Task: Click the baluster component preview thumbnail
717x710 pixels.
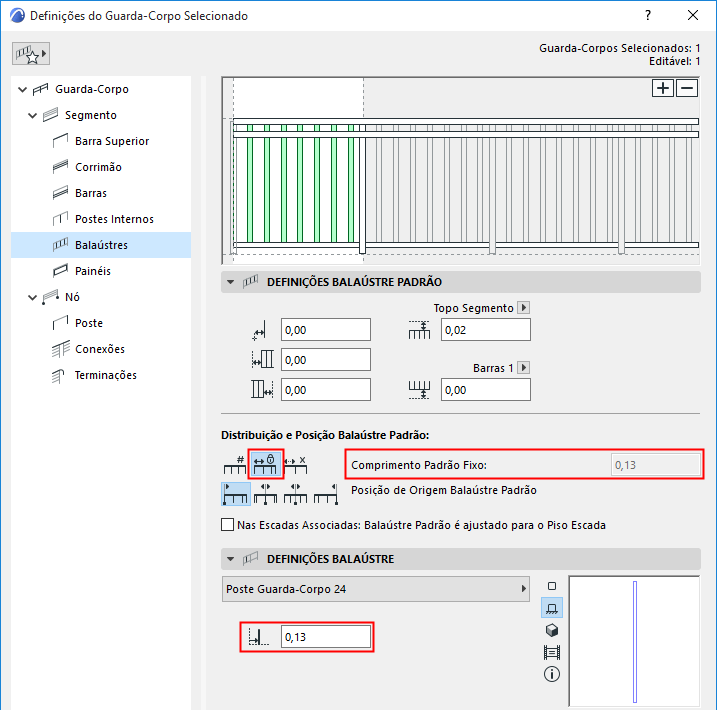Action: [x=634, y=641]
